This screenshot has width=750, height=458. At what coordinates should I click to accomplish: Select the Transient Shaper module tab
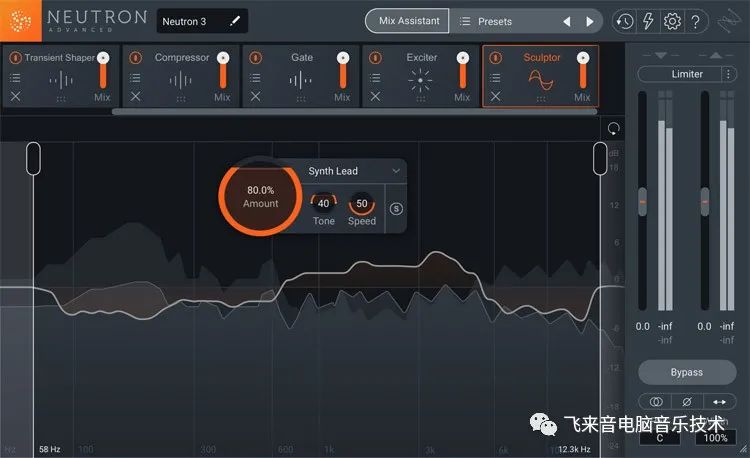(60, 76)
